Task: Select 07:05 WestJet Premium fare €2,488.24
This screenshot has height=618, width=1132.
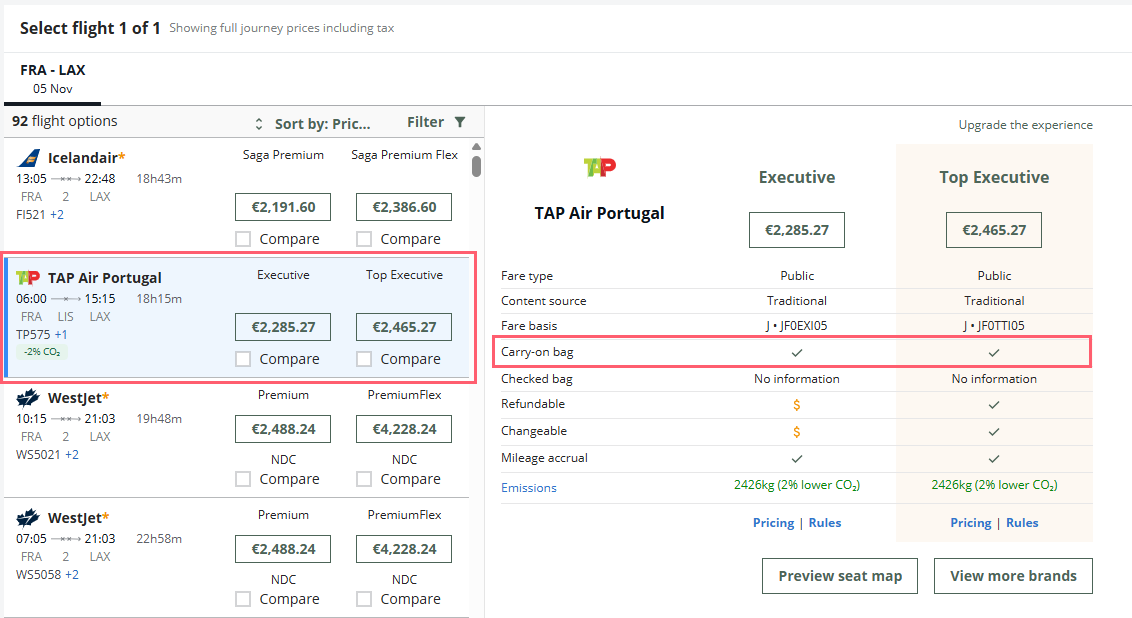Action: (283, 549)
